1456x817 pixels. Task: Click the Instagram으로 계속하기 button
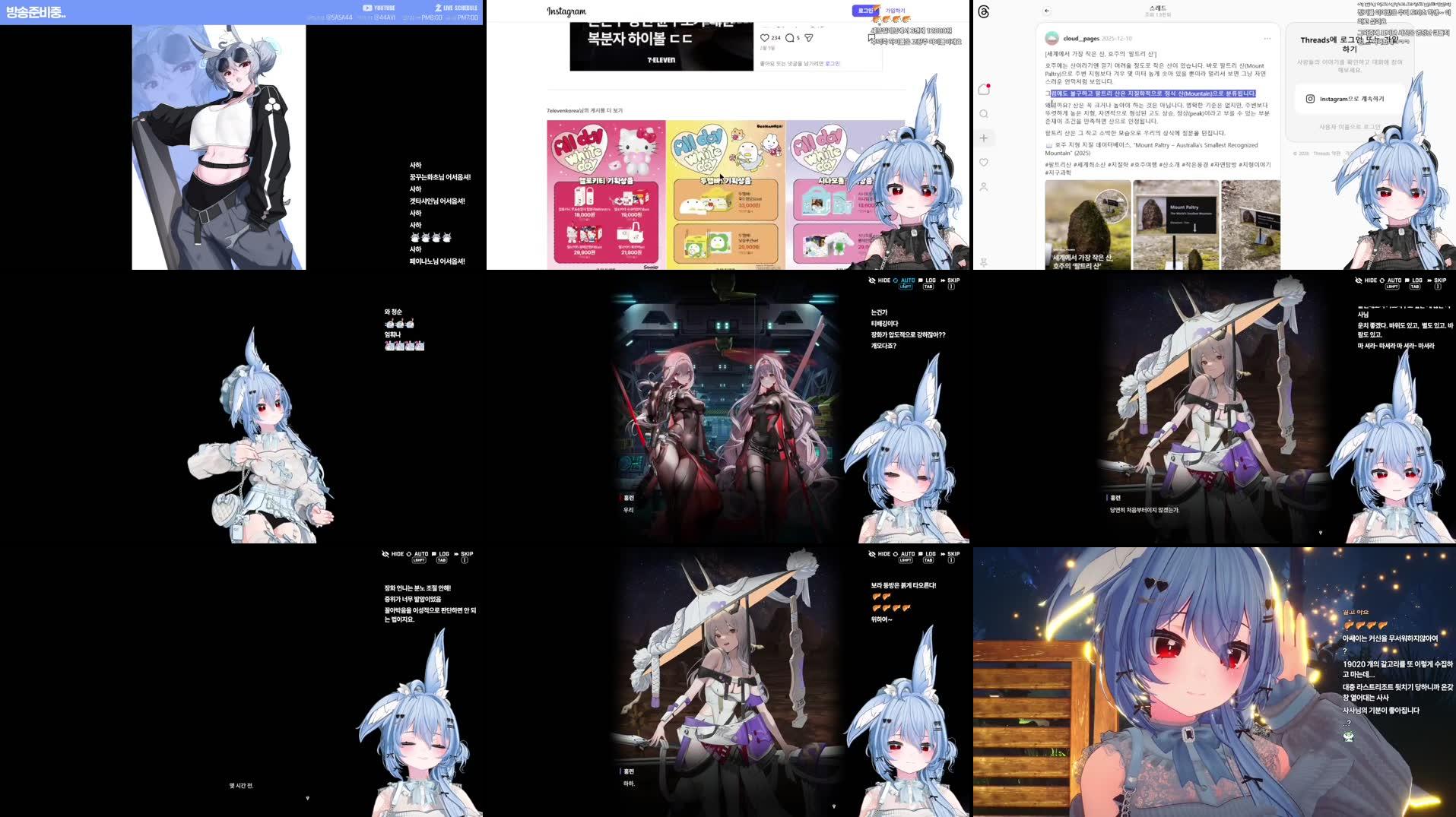(x=1346, y=99)
